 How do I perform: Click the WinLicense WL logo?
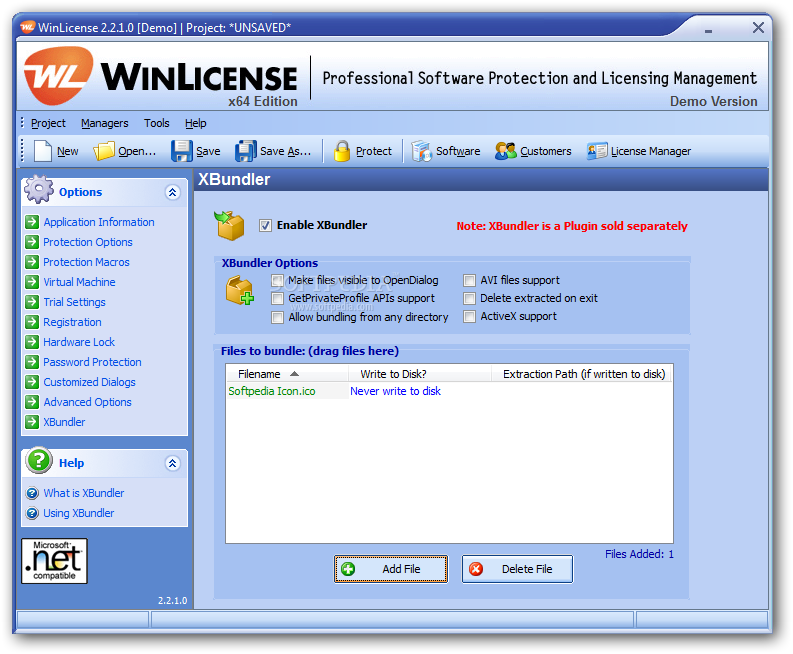(x=59, y=76)
